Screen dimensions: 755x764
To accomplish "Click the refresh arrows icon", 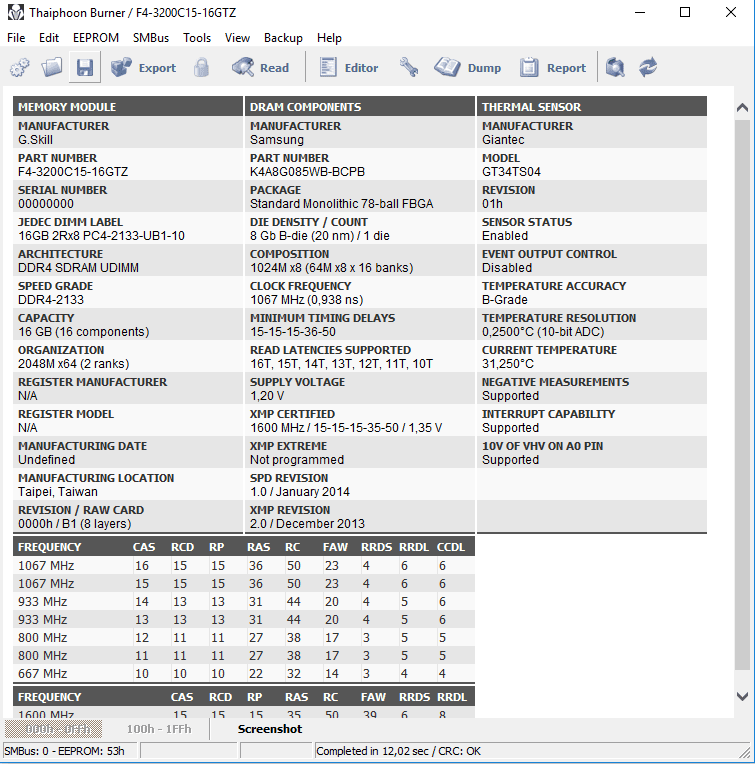I will tap(648, 67).
